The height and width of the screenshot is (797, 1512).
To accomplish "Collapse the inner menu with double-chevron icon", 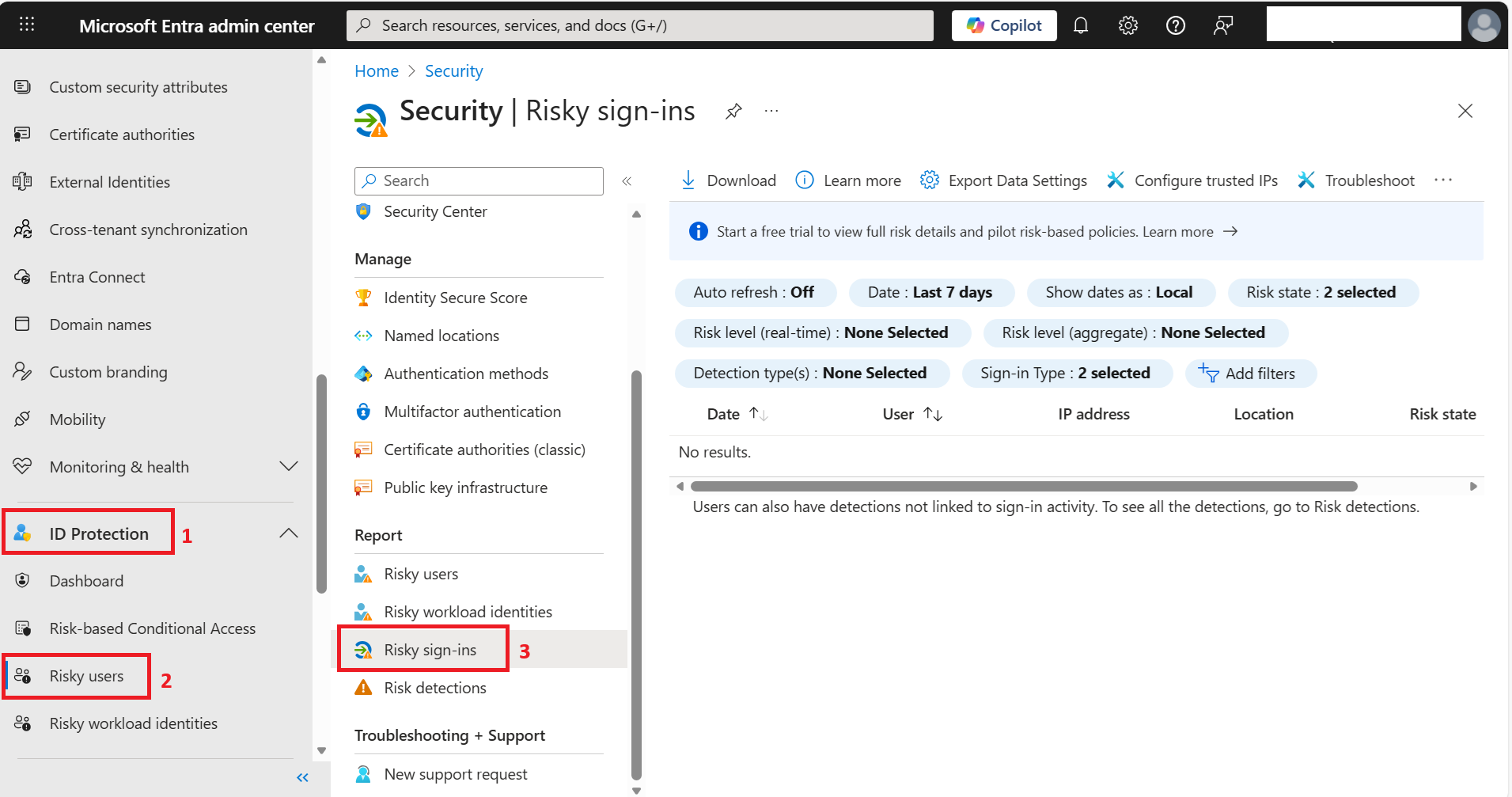I will [627, 181].
